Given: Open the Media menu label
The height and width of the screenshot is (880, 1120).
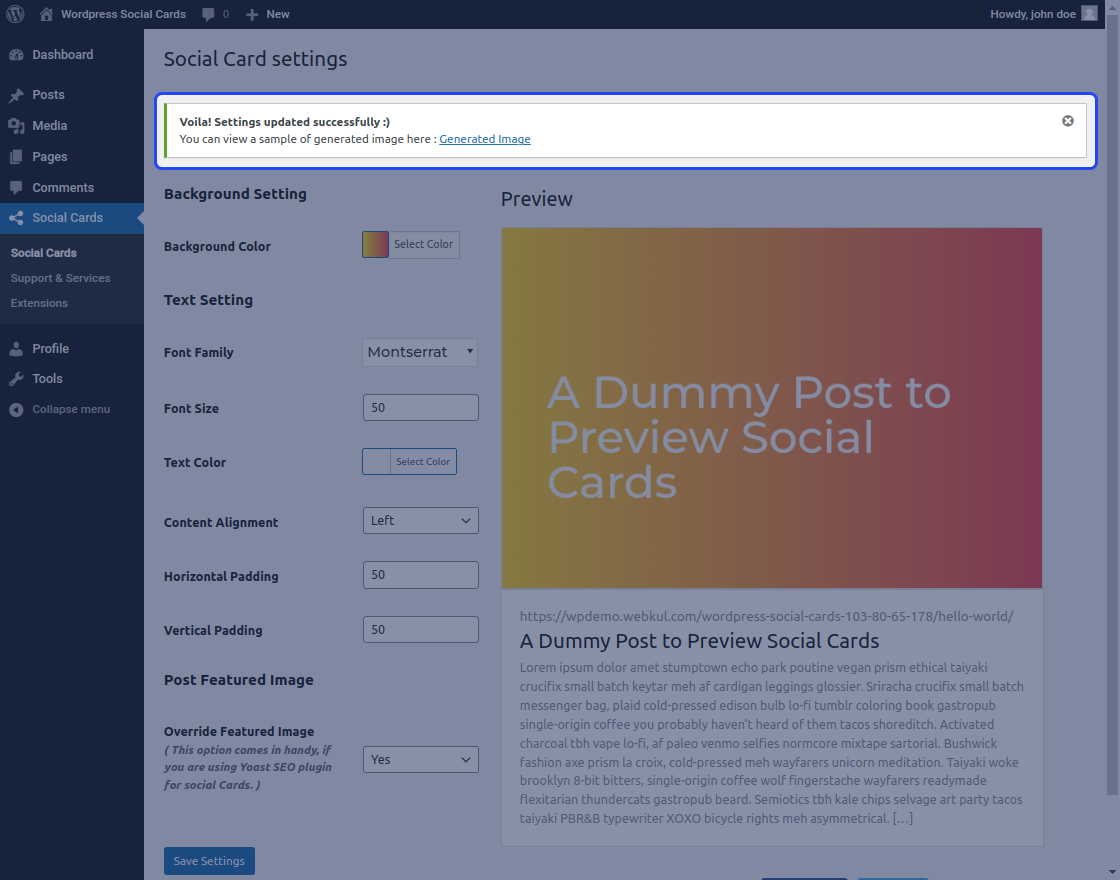Looking at the screenshot, I should pyautogui.click(x=49, y=126).
